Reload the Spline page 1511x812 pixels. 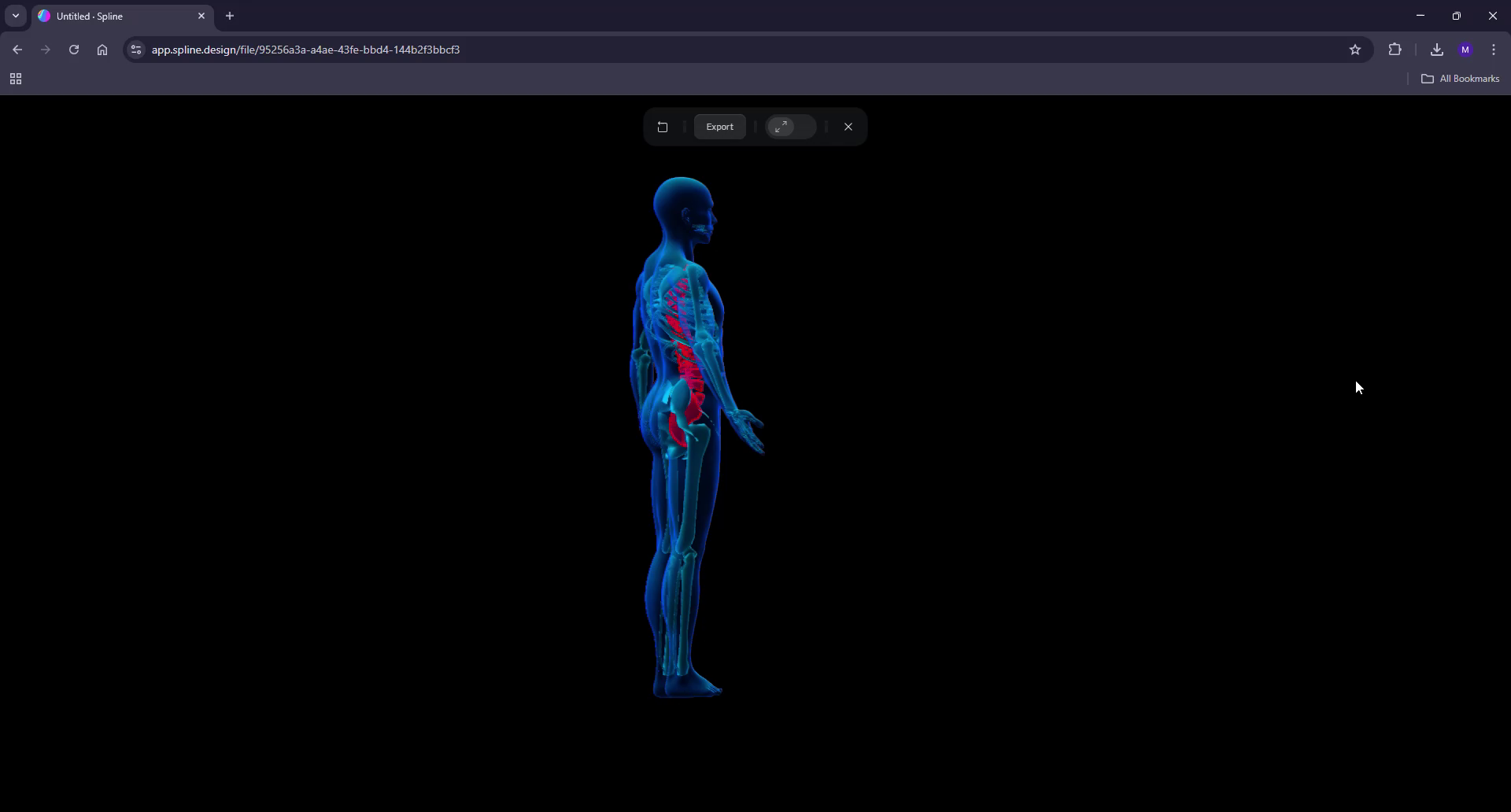(73, 49)
